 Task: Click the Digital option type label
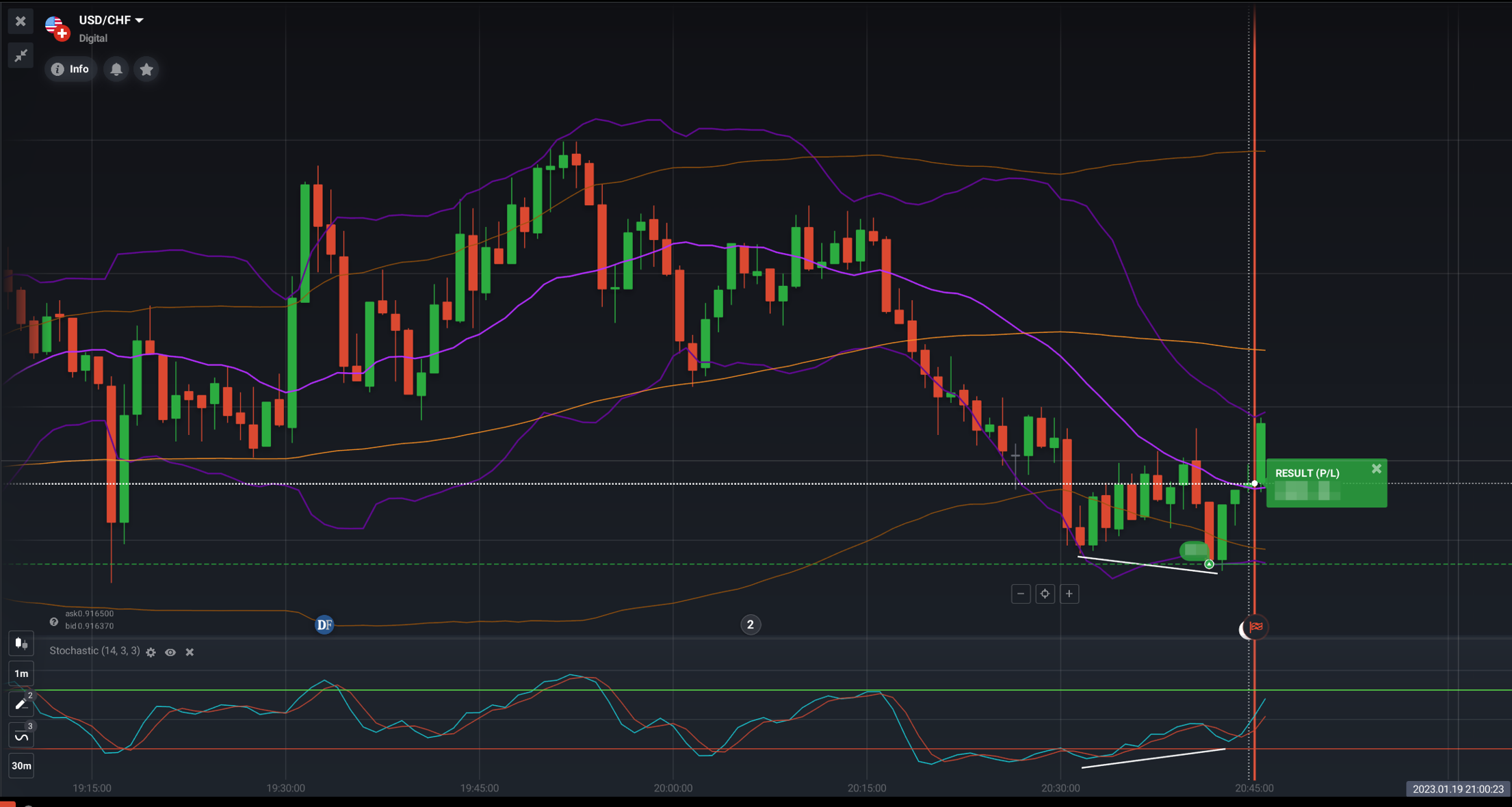[x=93, y=38]
